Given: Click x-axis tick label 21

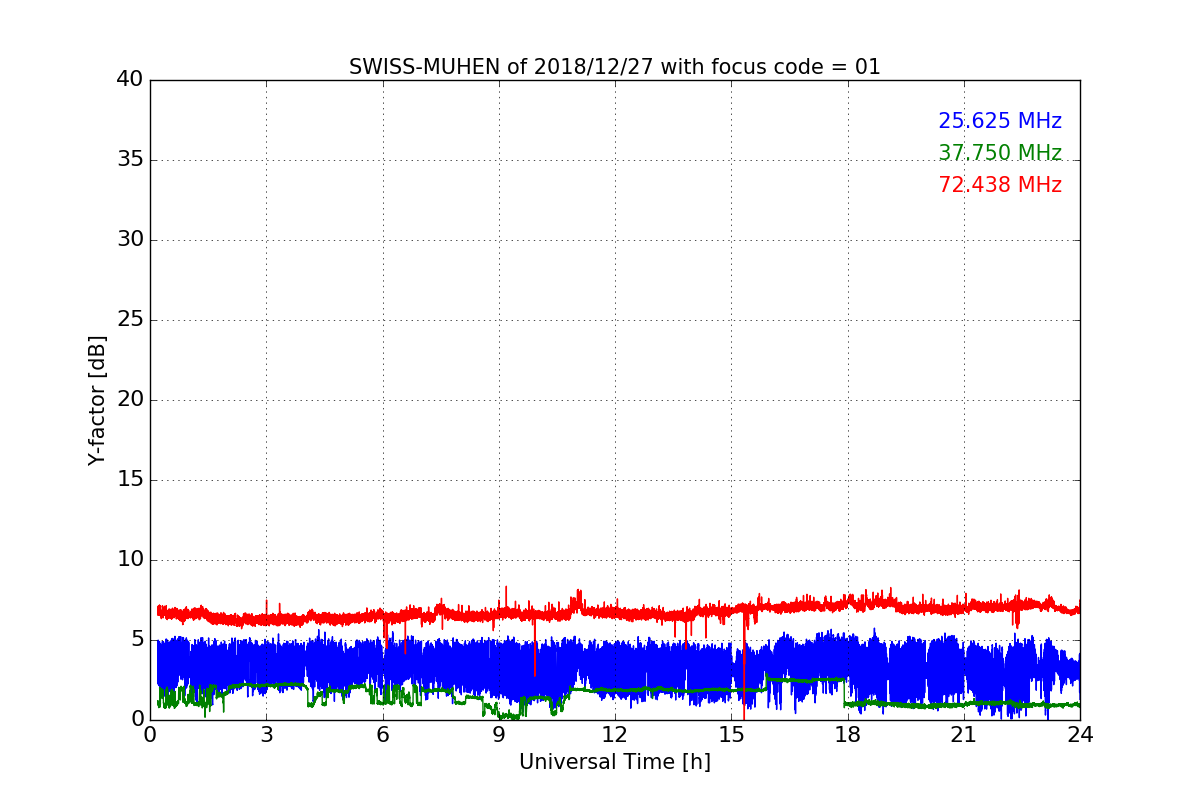Looking at the screenshot, I should point(963,735).
